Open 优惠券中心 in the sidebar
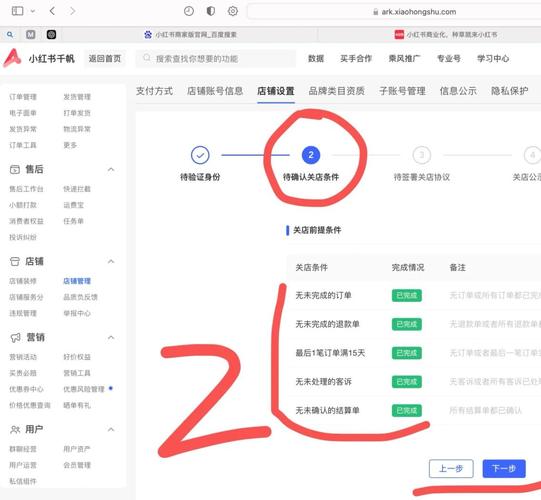This screenshot has width=541, height=500. [x=26, y=389]
